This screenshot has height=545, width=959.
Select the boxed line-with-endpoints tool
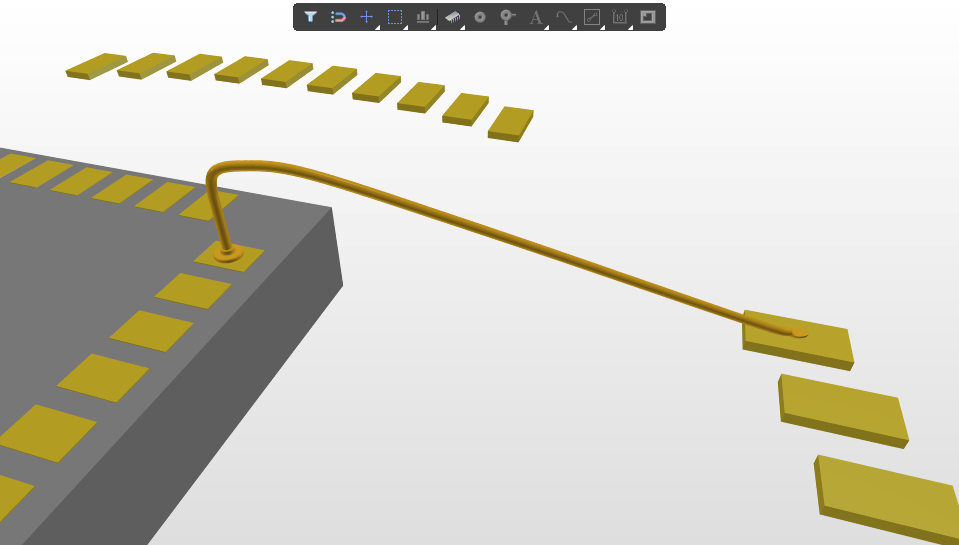[591, 17]
